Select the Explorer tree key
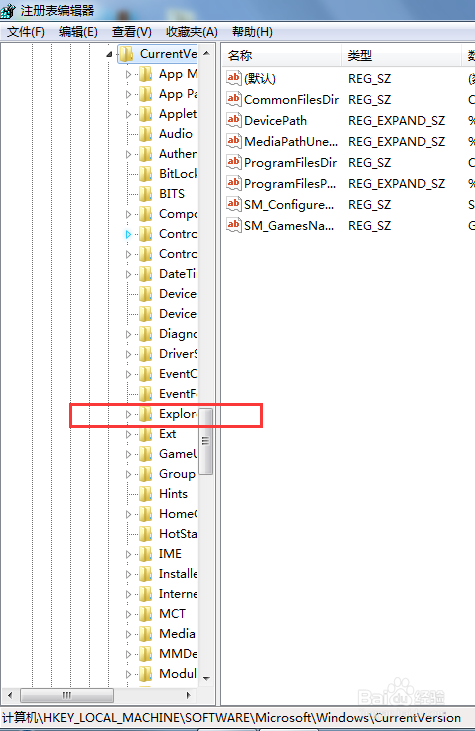This screenshot has height=731, width=475. (x=178, y=414)
